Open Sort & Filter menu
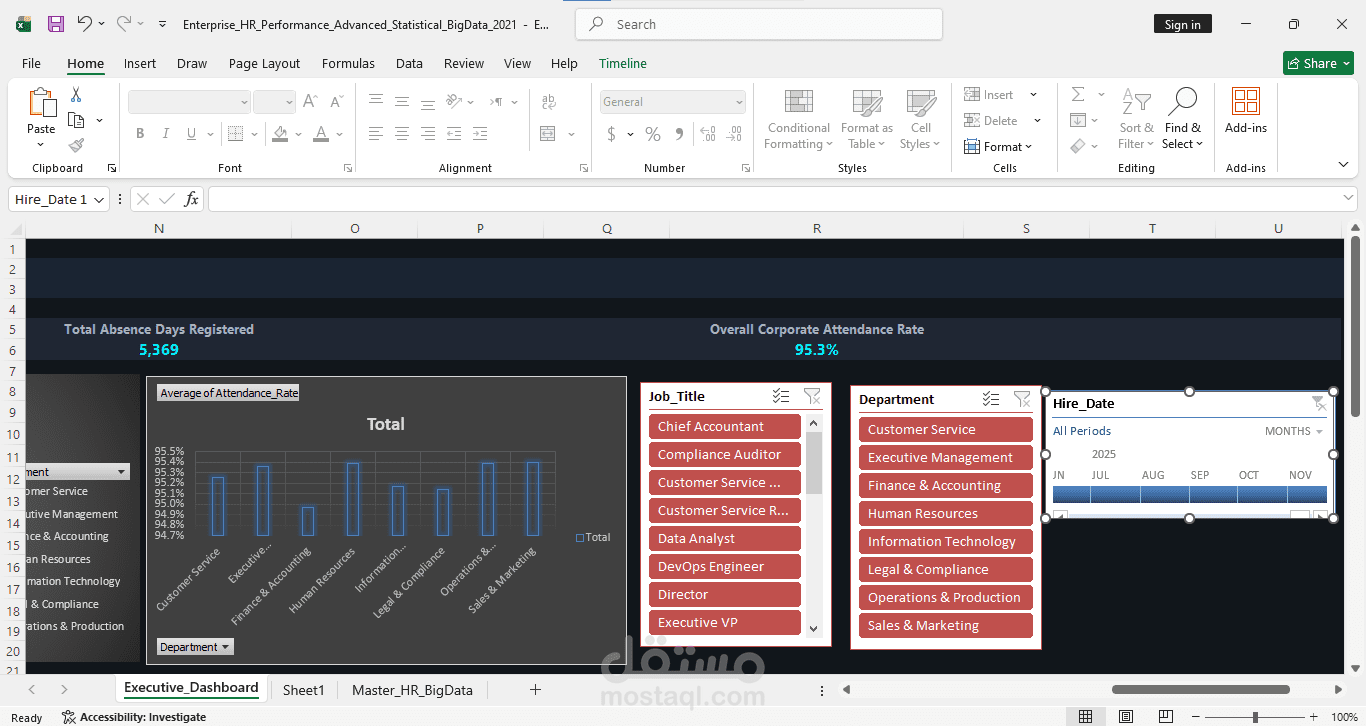The width and height of the screenshot is (1366, 726). click(1136, 119)
